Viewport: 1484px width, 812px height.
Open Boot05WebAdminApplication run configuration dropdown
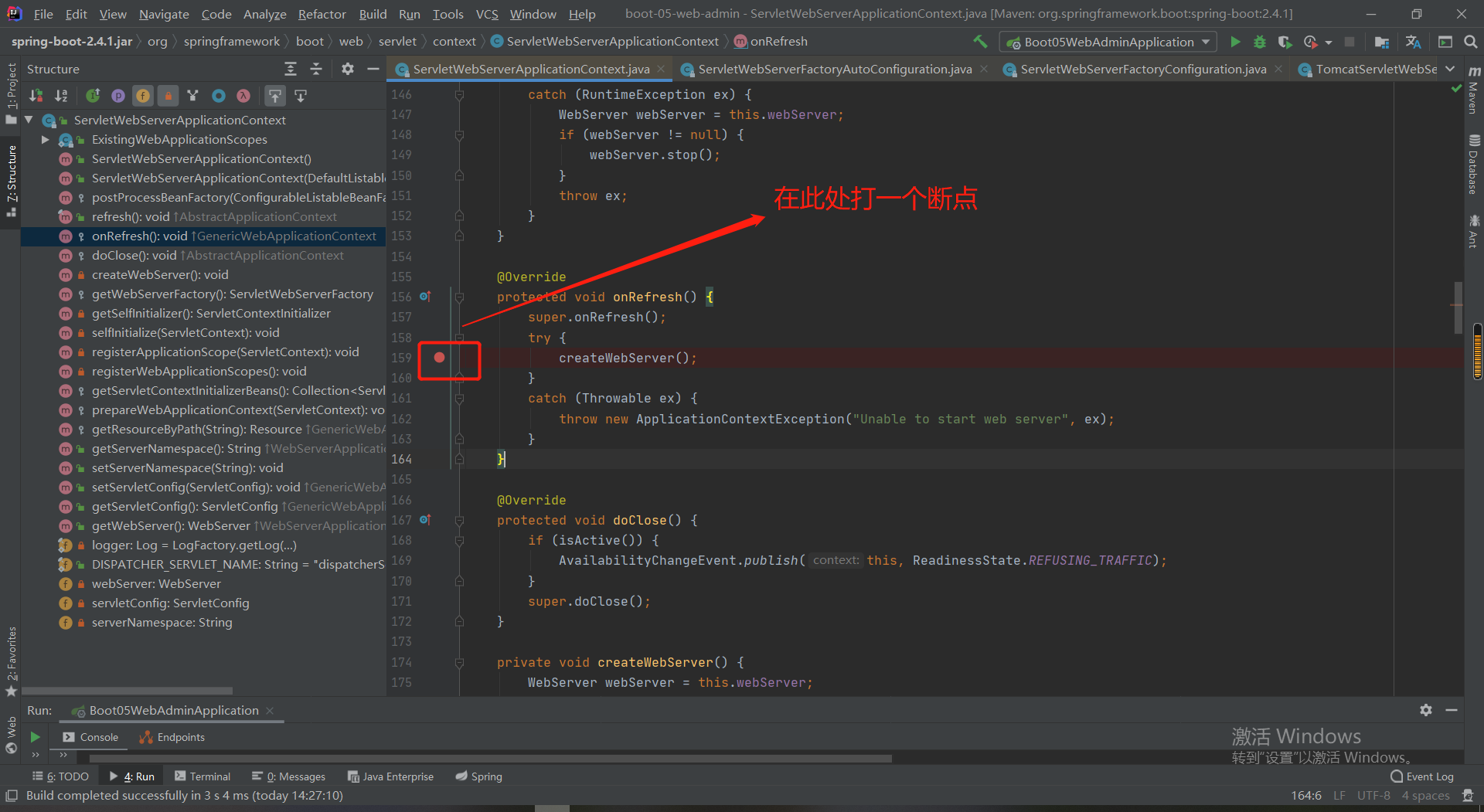[1108, 42]
